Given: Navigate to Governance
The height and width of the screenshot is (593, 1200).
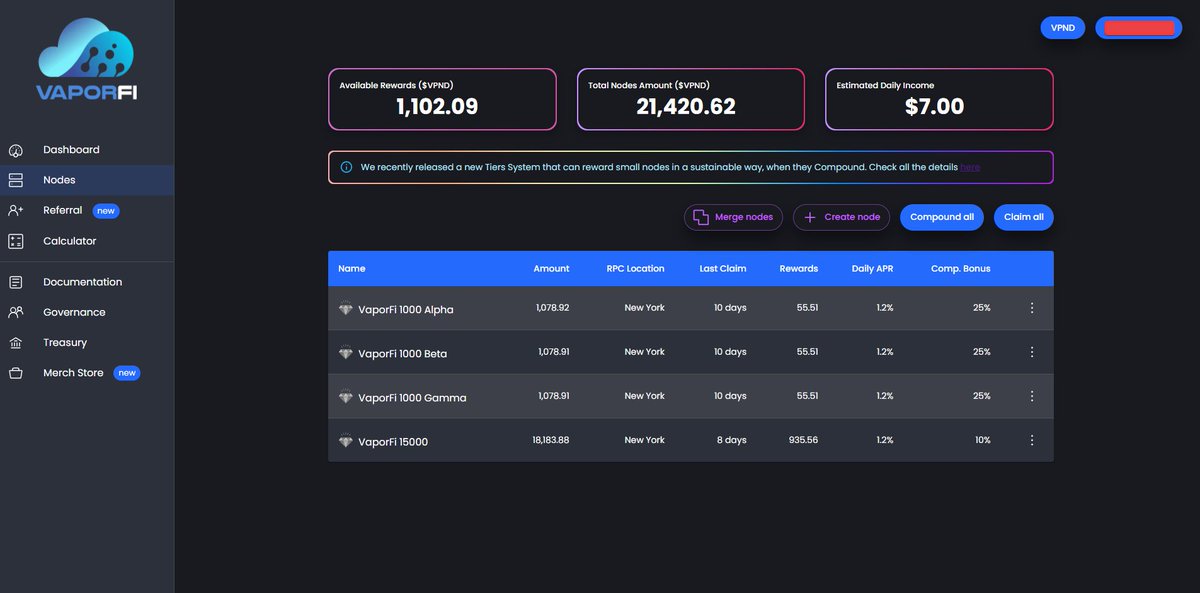Looking at the screenshot, I should coord(87,312).
